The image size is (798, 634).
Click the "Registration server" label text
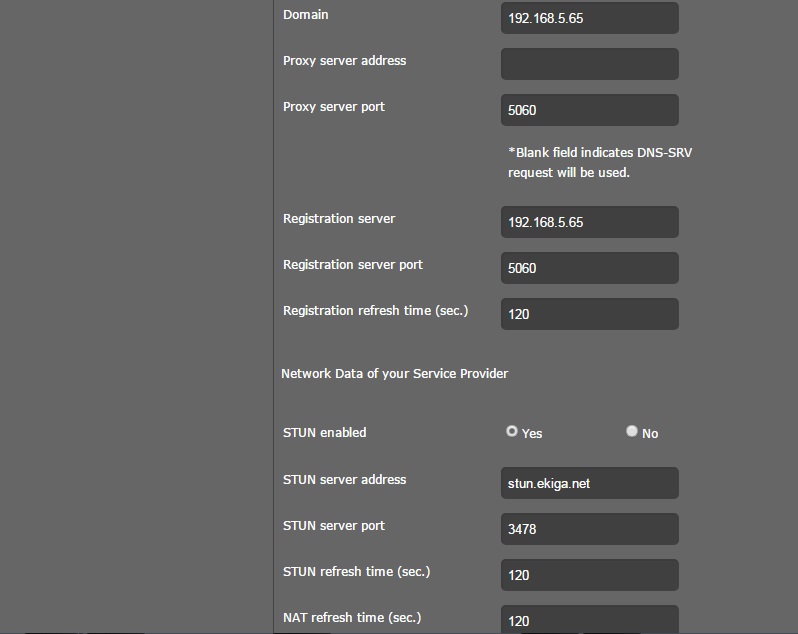coord(339,219)
